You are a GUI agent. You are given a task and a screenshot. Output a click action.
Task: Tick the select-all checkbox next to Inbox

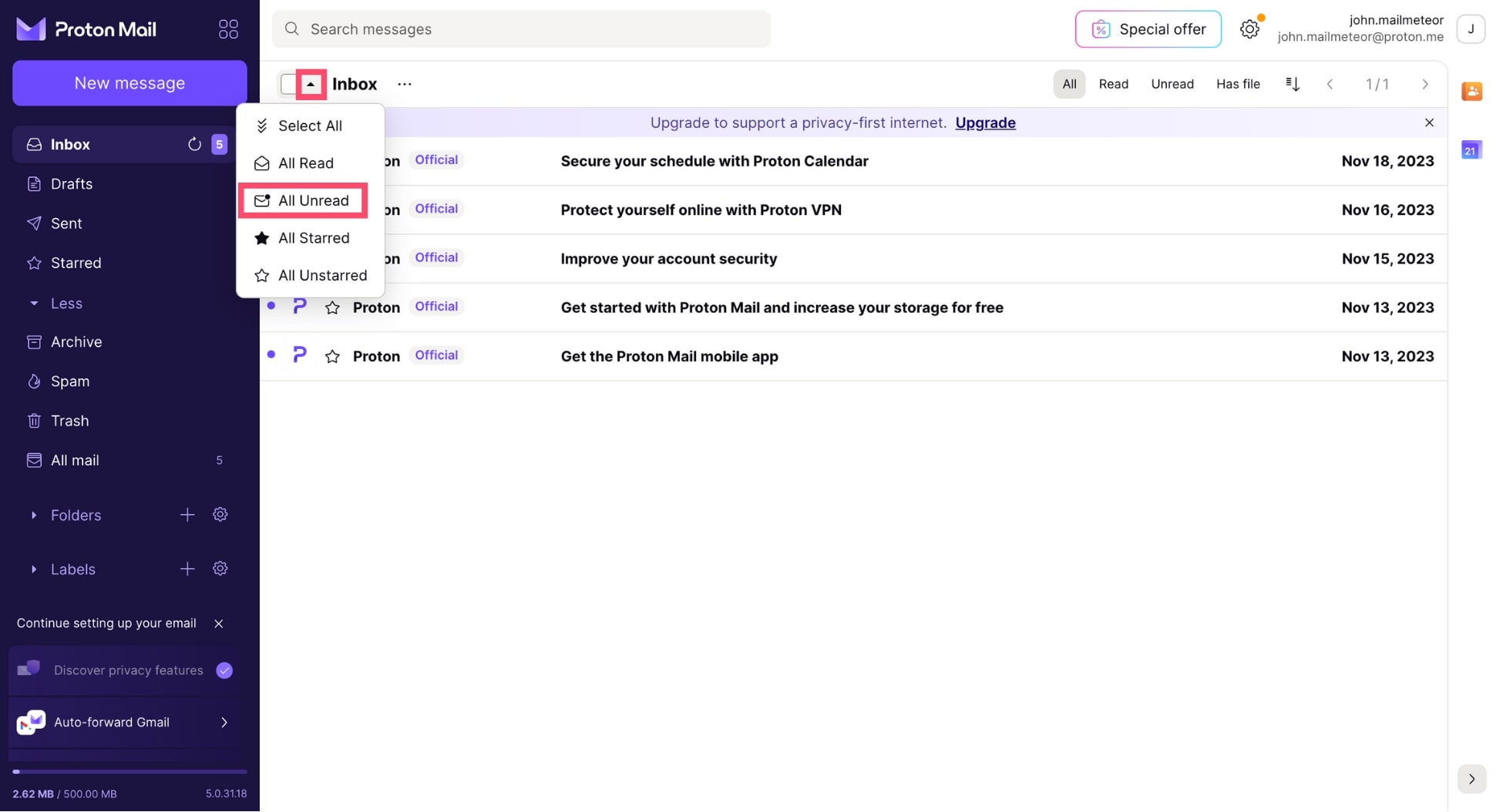[x=288, y=84]
